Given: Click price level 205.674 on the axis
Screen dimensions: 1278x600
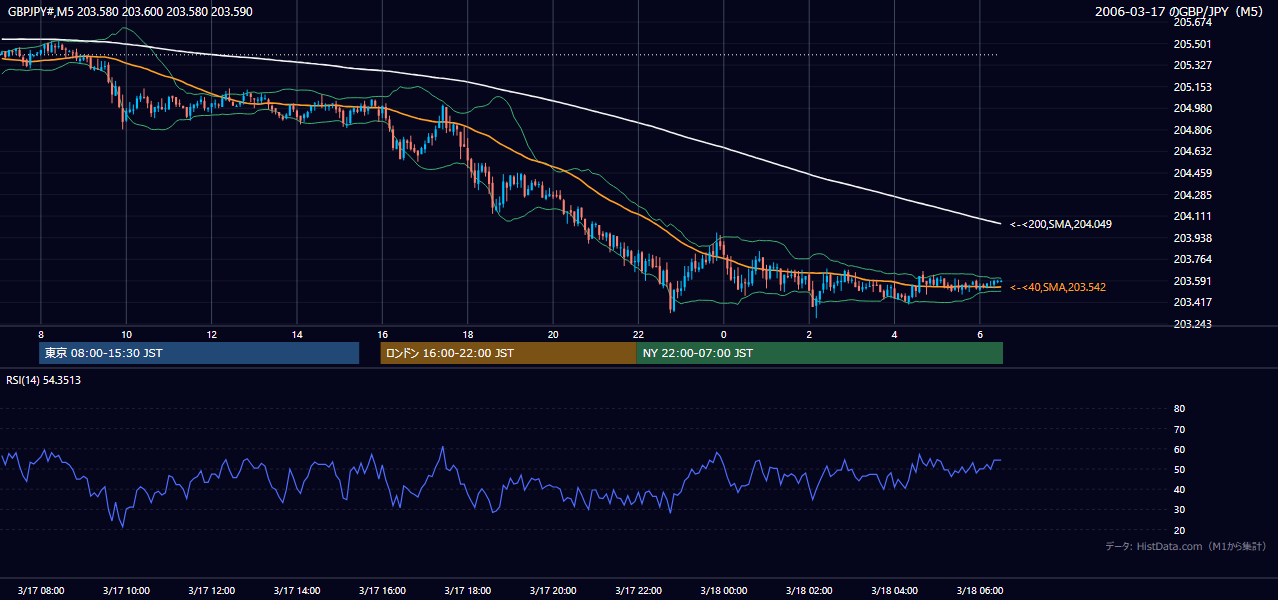Looking at the screenshot, I should click(1192, 22).
